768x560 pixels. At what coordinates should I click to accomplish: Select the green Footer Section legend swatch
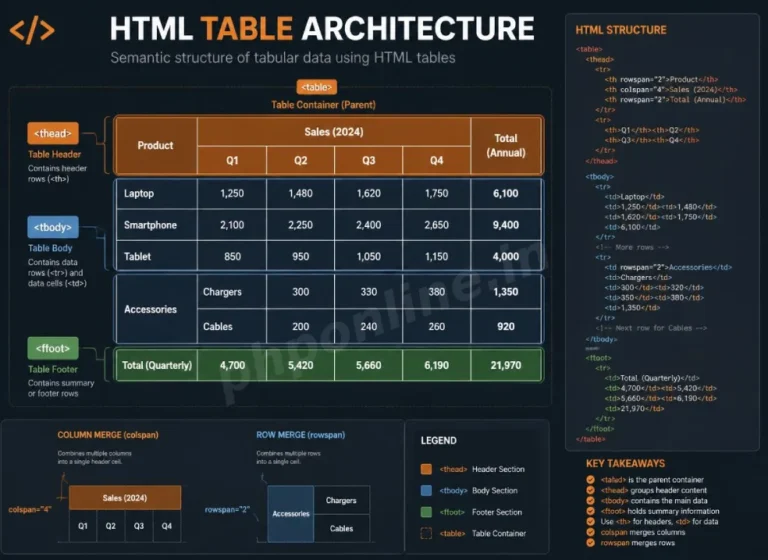[426, 512]
